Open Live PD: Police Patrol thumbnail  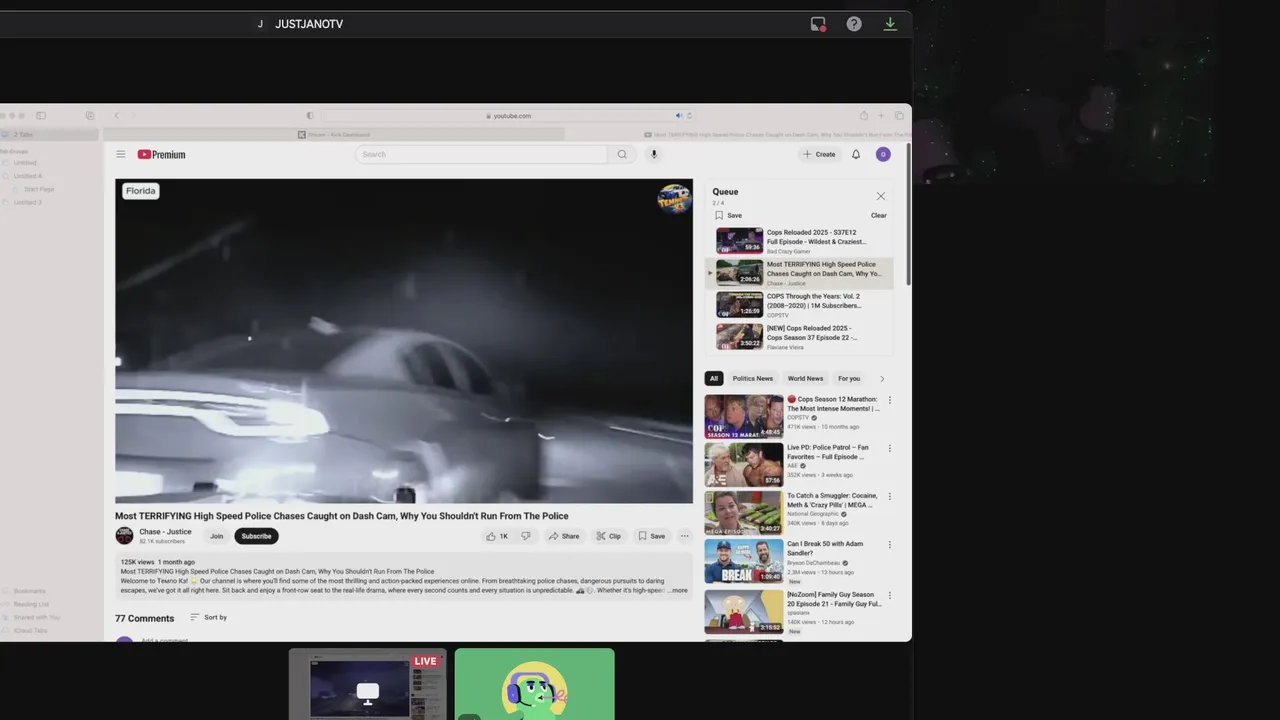(x=744, y=465)
